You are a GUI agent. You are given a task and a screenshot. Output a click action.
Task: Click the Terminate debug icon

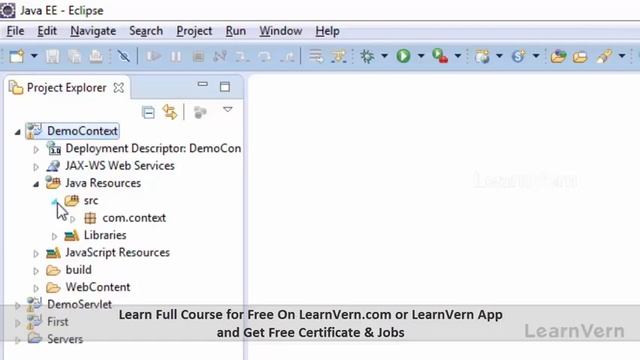198,56
